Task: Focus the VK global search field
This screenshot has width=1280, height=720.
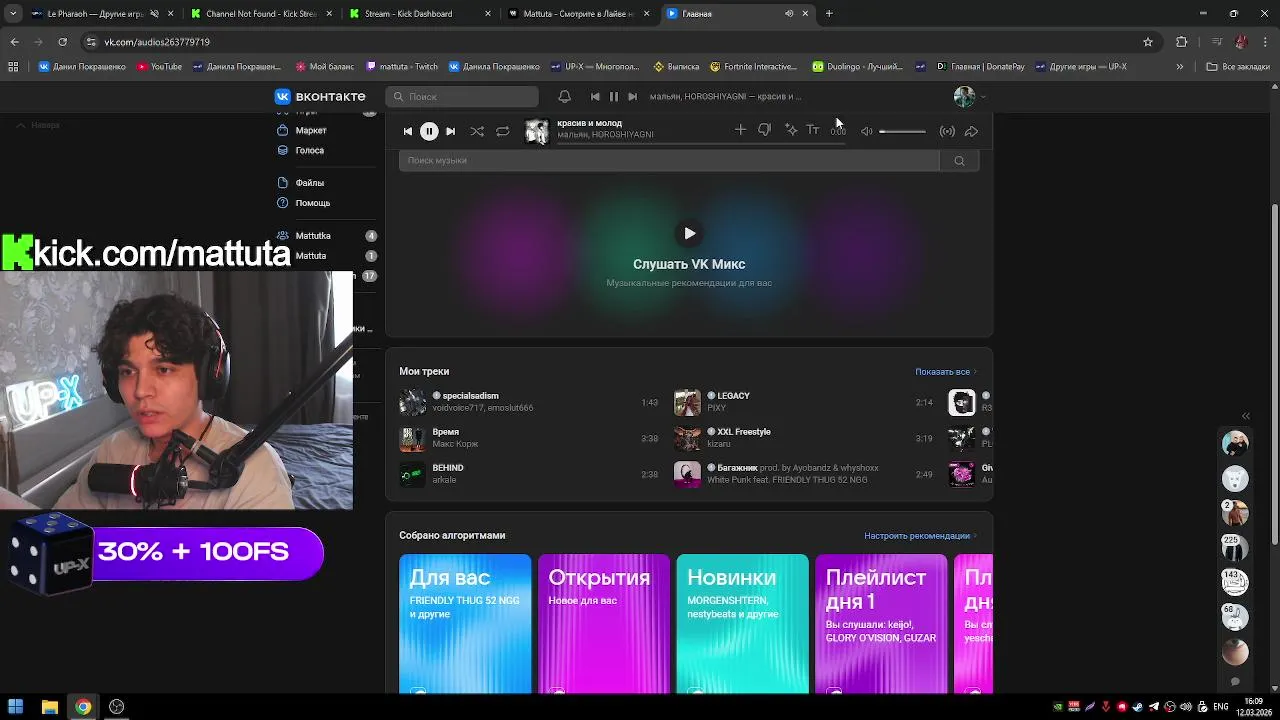Action: [462, 97]
